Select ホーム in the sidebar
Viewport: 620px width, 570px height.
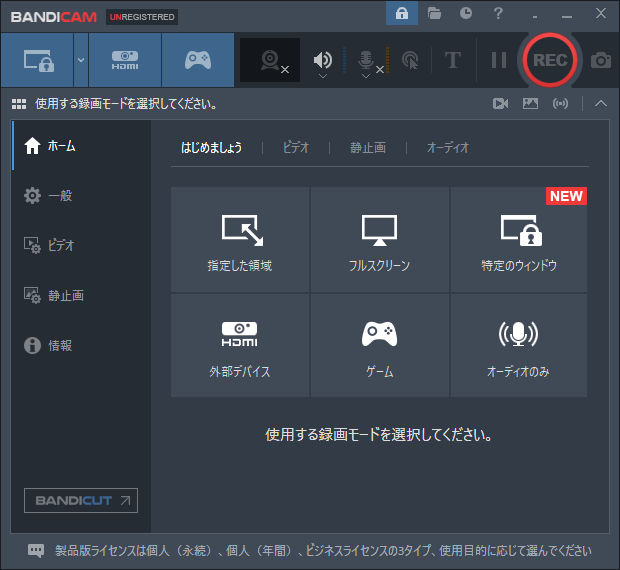point(81,146)
